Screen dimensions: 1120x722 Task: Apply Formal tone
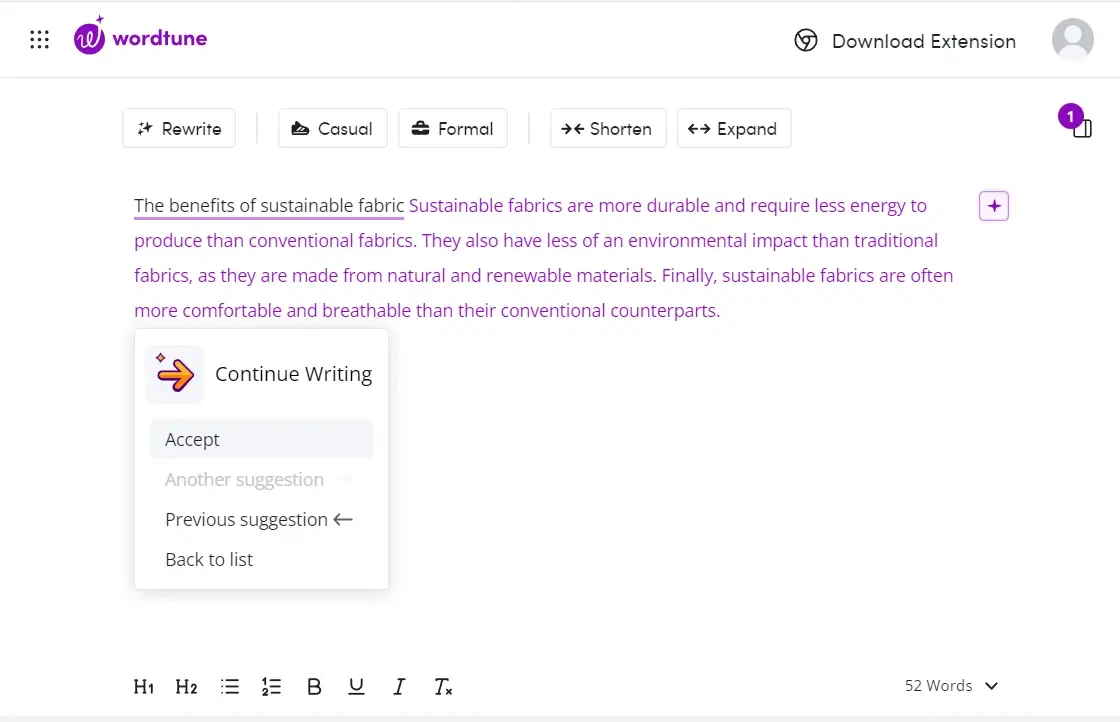453,129
